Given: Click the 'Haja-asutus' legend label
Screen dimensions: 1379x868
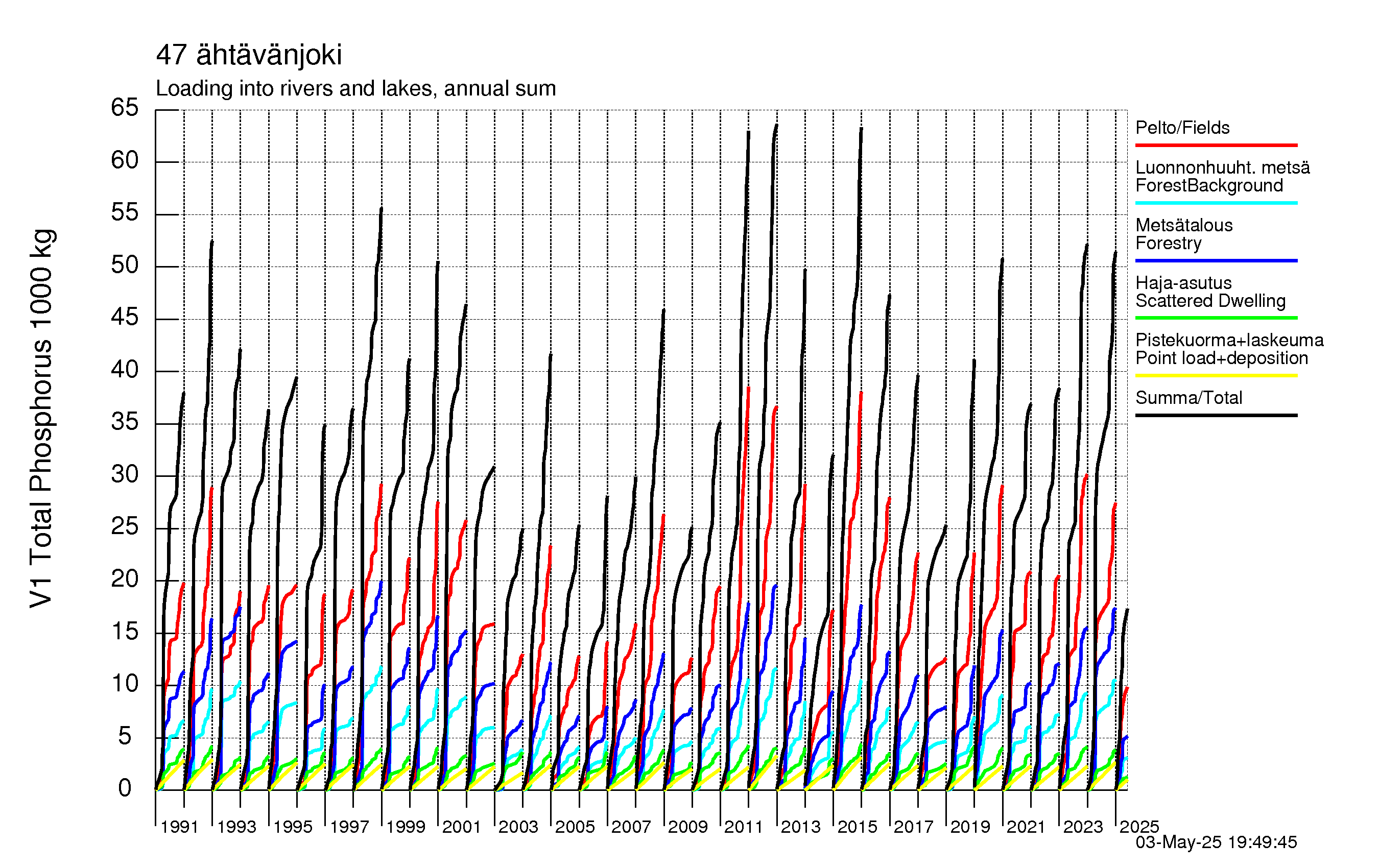Looking at the screenshot, I should 1183,283.
